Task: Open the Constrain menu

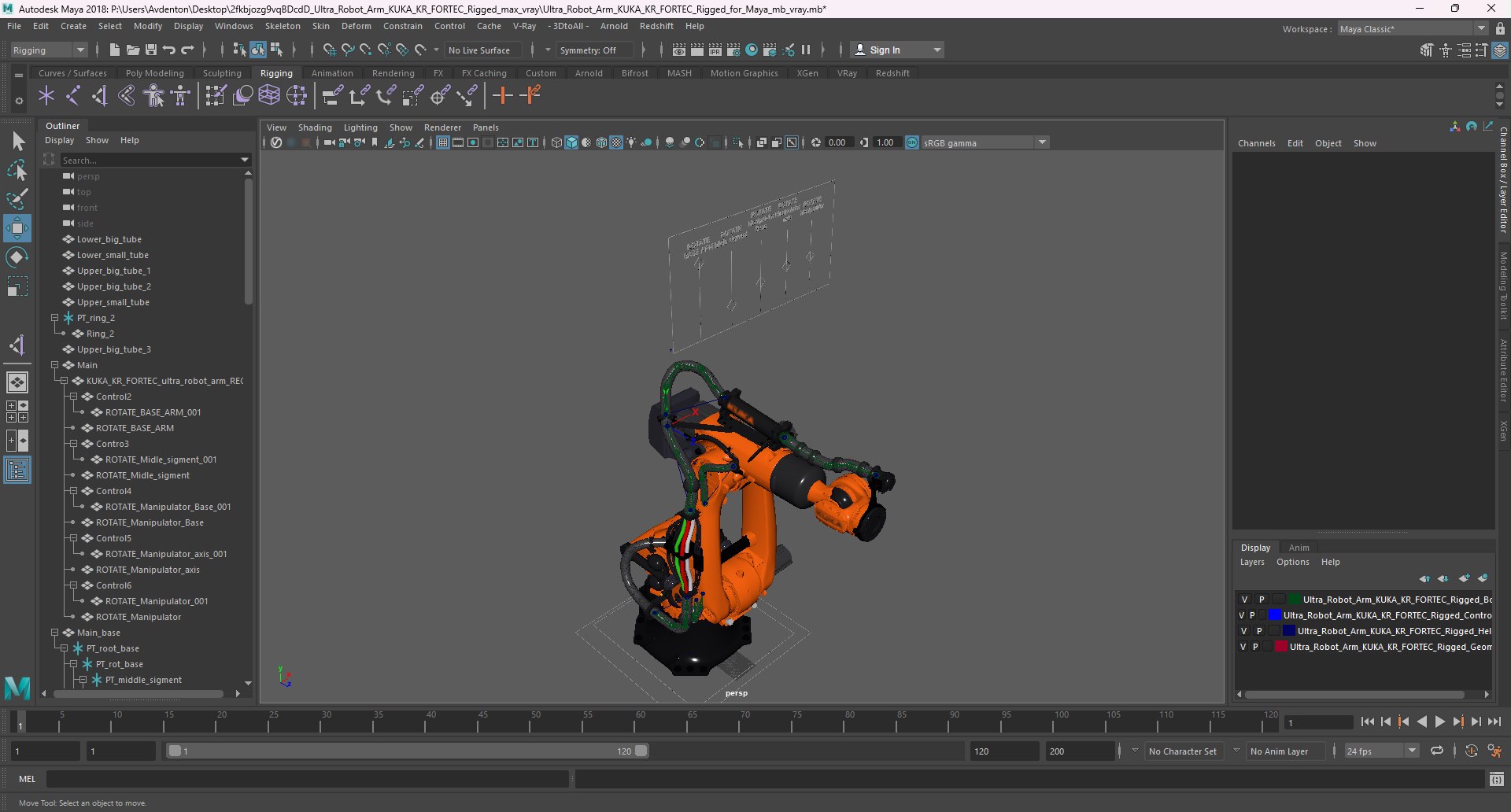Action: click(x=403, y=26)
